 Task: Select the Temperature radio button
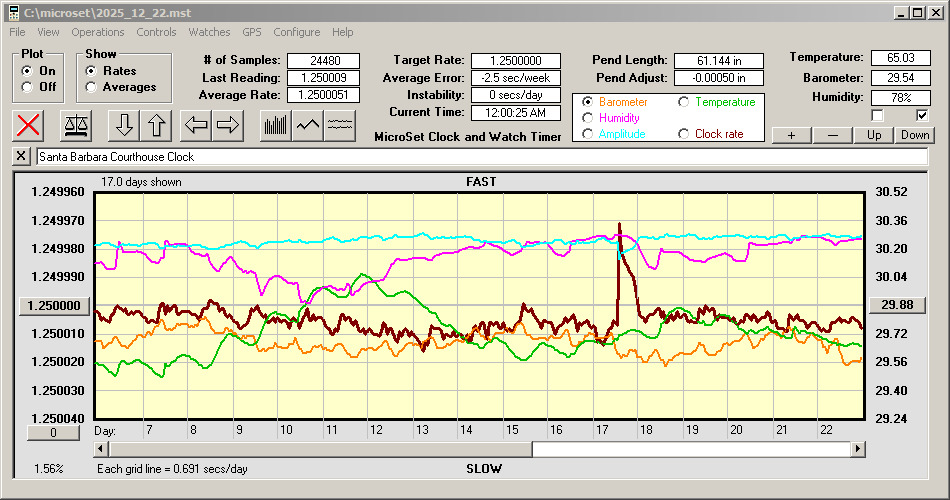(x=684, y=102)
